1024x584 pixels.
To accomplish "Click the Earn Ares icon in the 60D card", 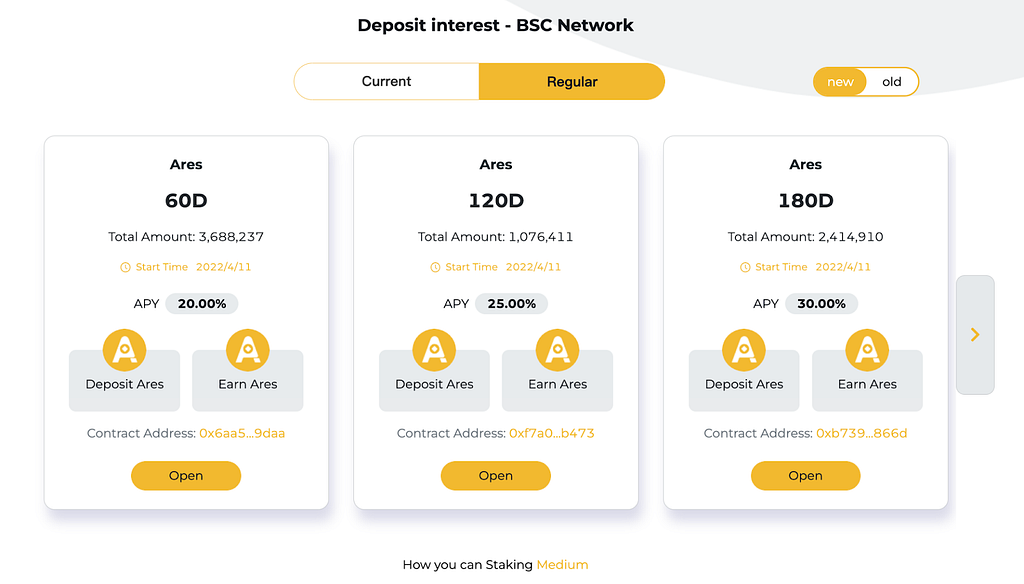I will pos(248,350).
